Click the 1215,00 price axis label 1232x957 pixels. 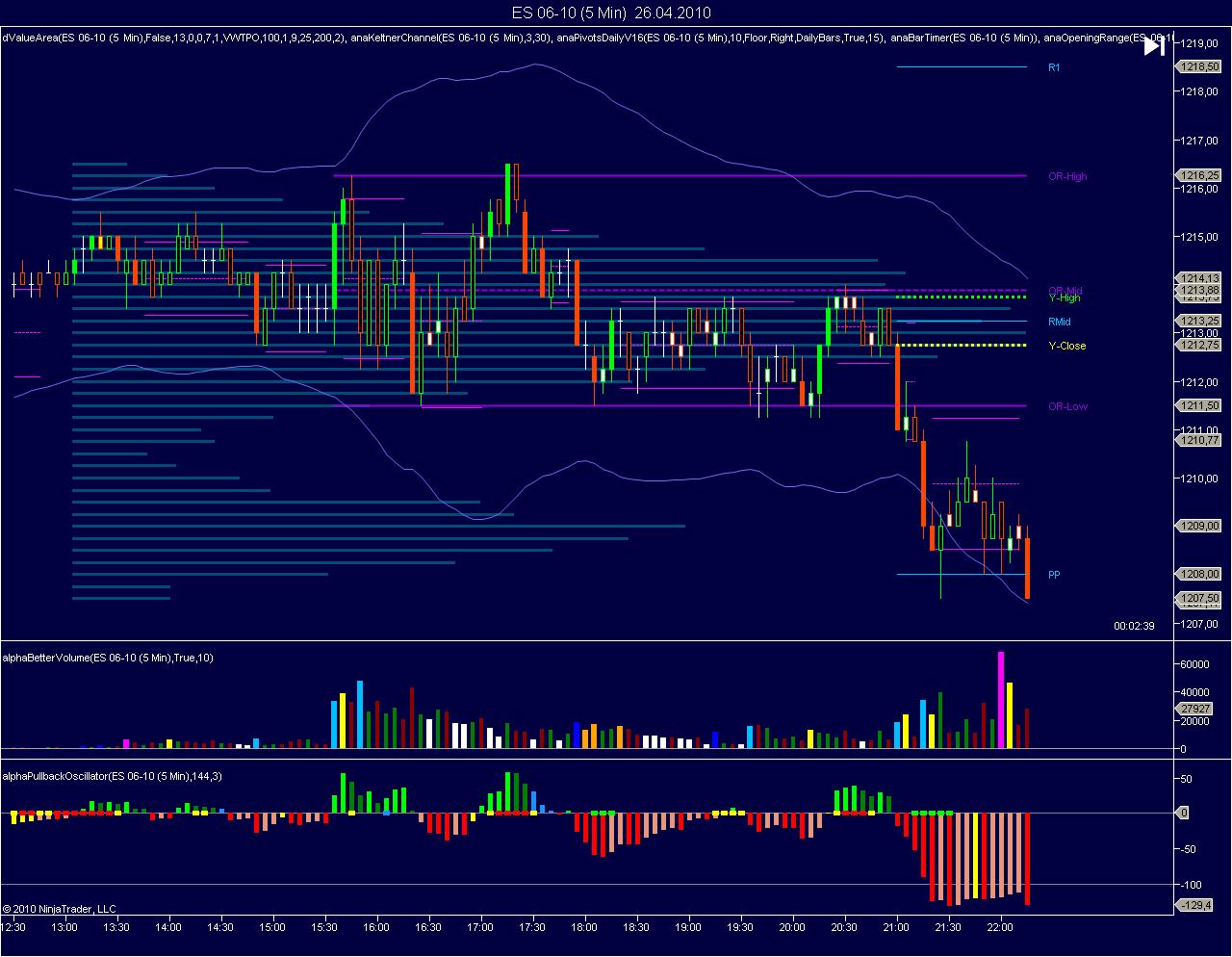coord(1201,237)
